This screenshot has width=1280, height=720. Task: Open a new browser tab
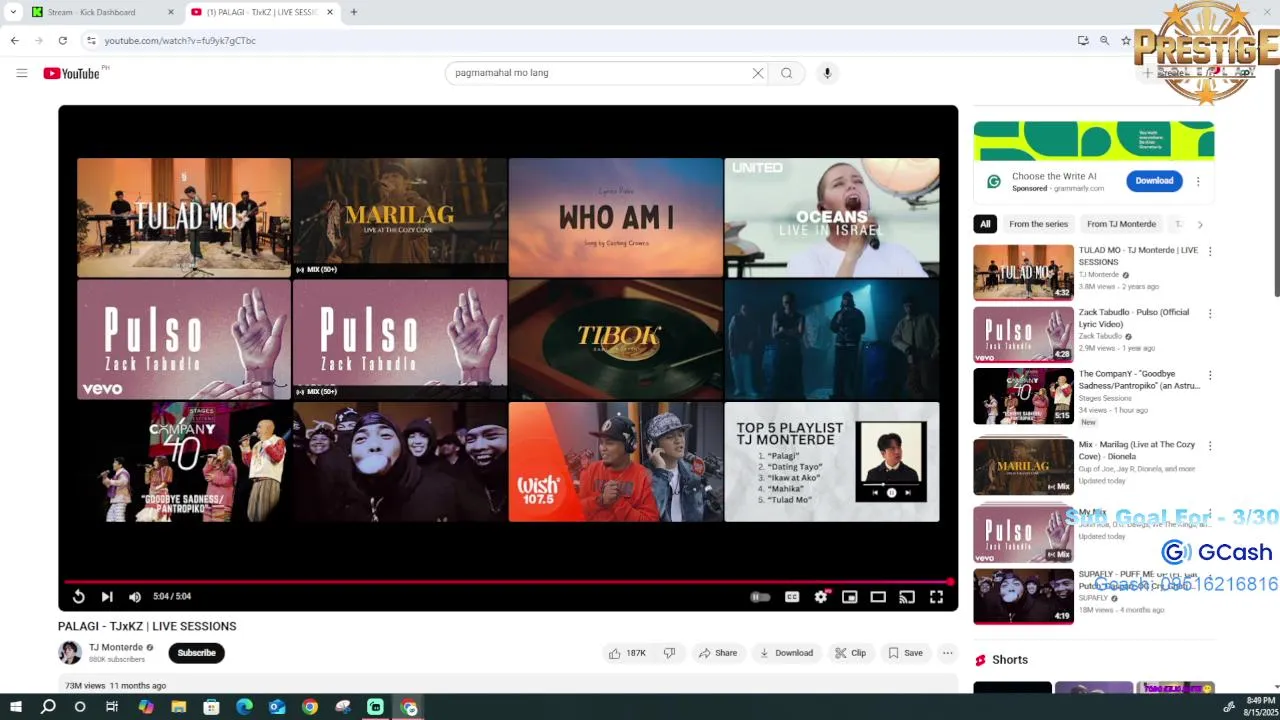(353, 12)
